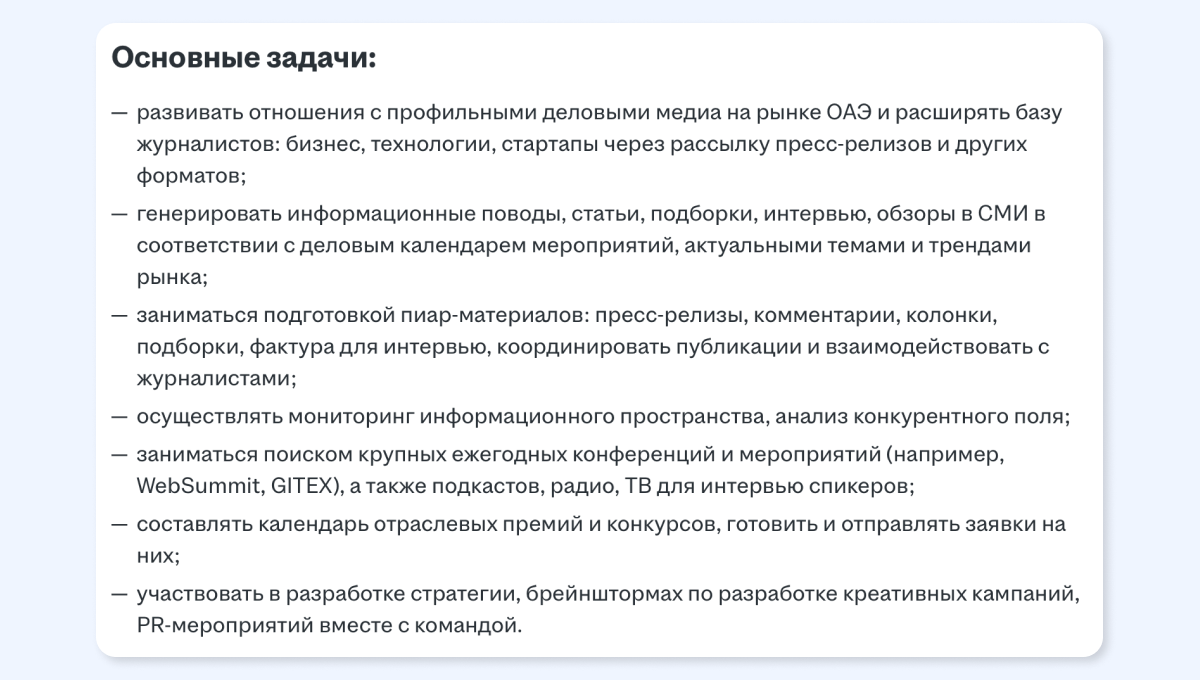
Task: Click the text "анализ конкурентного поля"
Action: pos(921,415)
